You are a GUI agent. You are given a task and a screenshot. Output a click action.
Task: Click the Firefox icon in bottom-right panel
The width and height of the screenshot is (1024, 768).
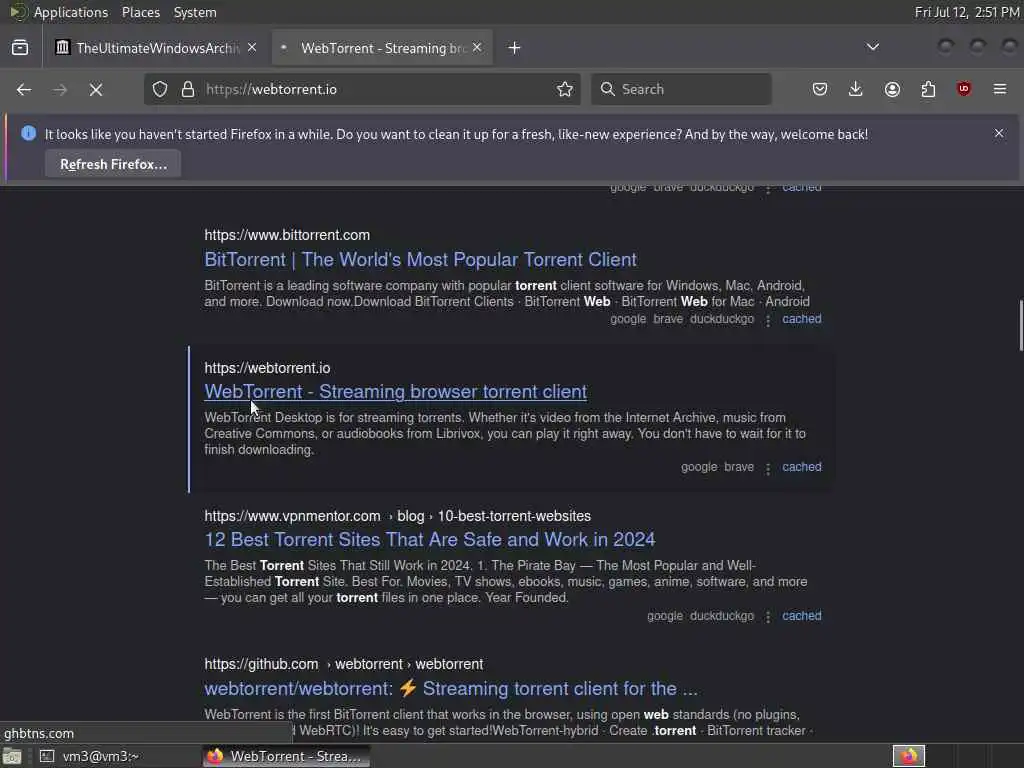(x=909, y=756)
